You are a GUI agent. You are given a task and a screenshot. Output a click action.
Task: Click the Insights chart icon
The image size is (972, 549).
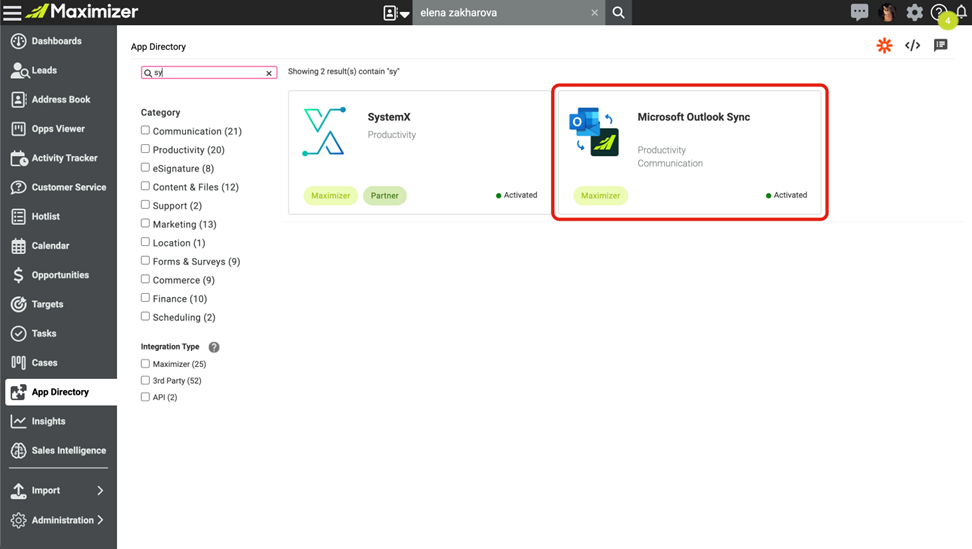click(19, 421)
